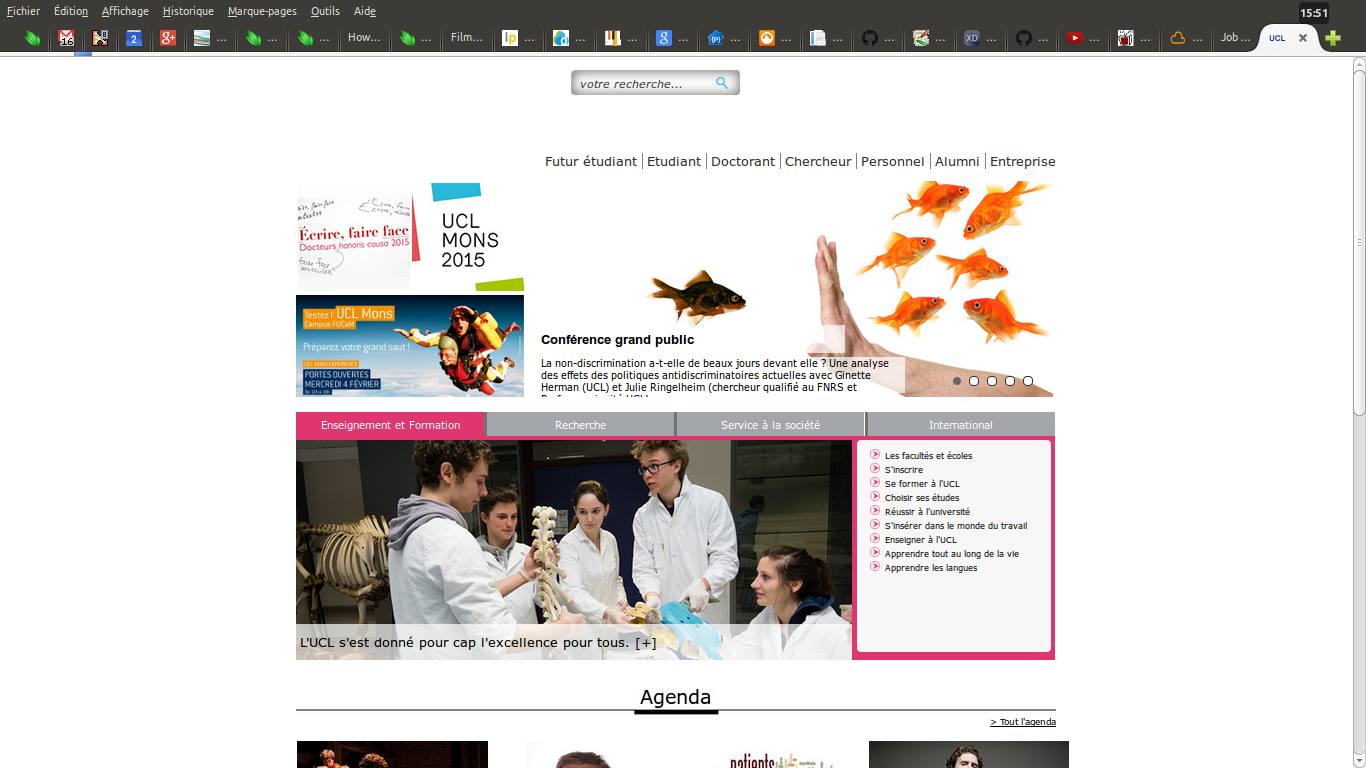Open the Doctorant link
Image resolution: width=1366 pixels, height=768 pixels.
pyautogui.click(x=743, y=161)
